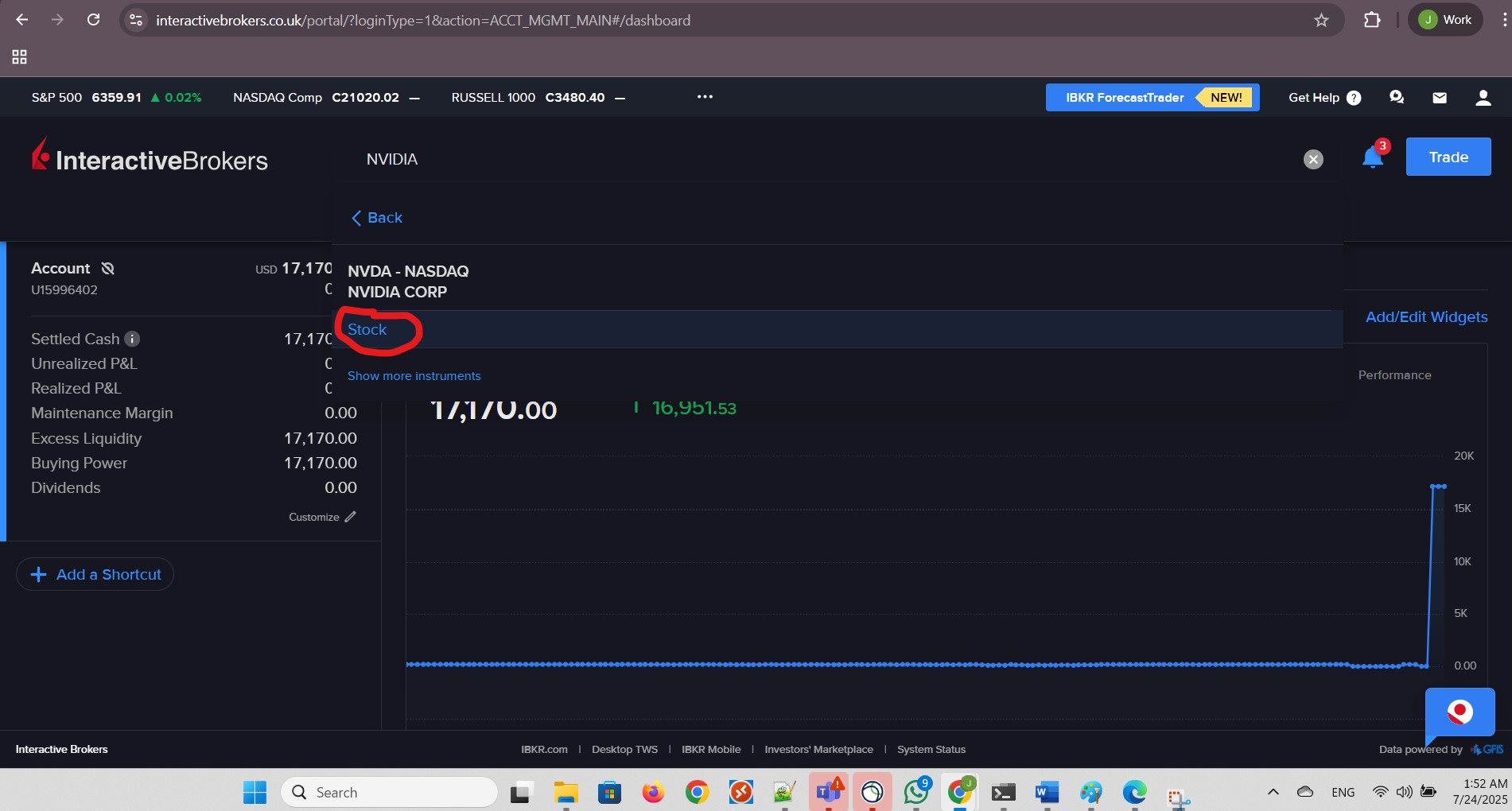The width and height of the screenshot is (1512, 811).
Task: Open WhatsApp from the taskbar
Action: click(915, 792)
